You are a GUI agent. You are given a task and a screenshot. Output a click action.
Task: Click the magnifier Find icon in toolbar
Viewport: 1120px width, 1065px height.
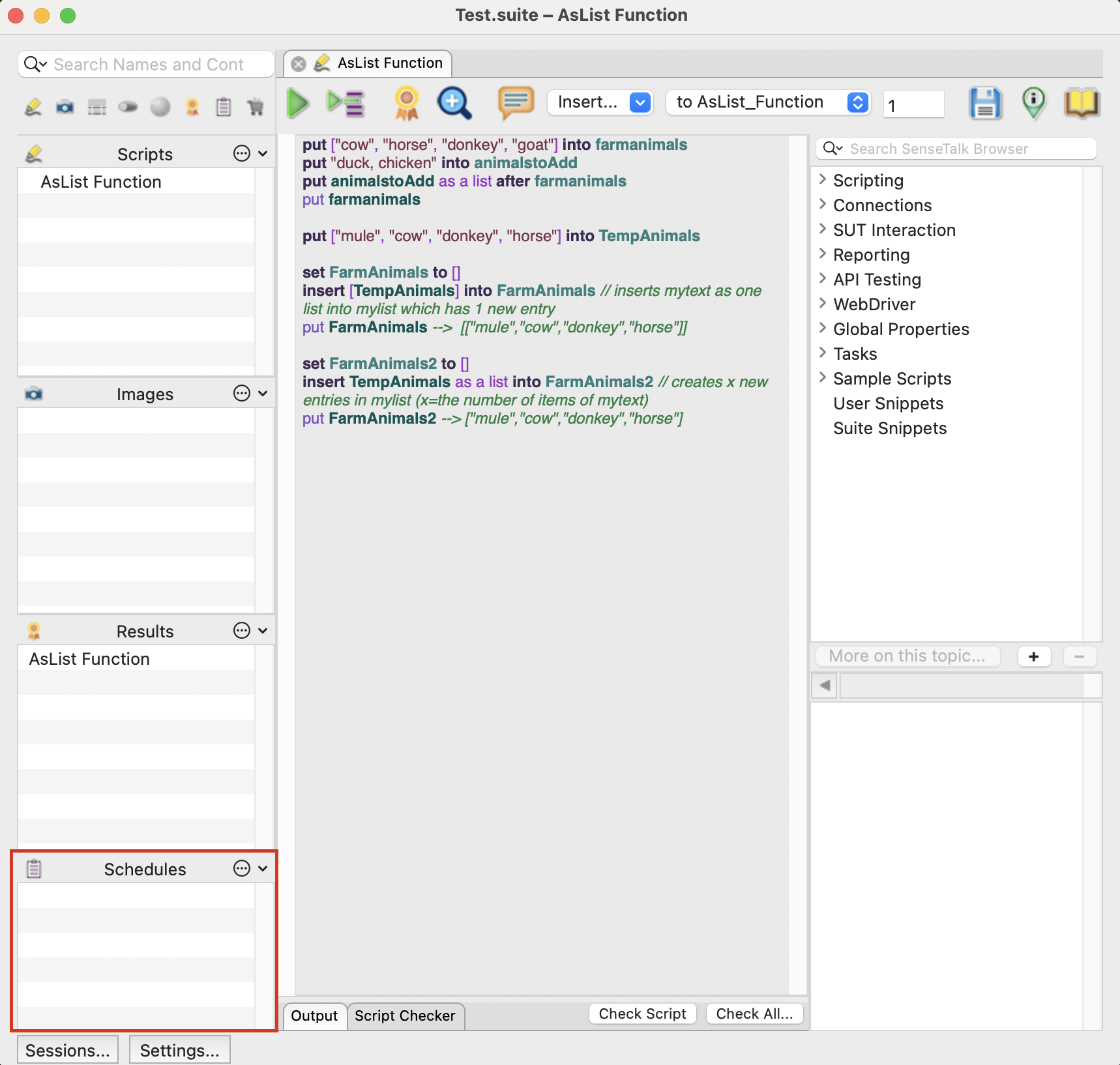tap(454, 103)
